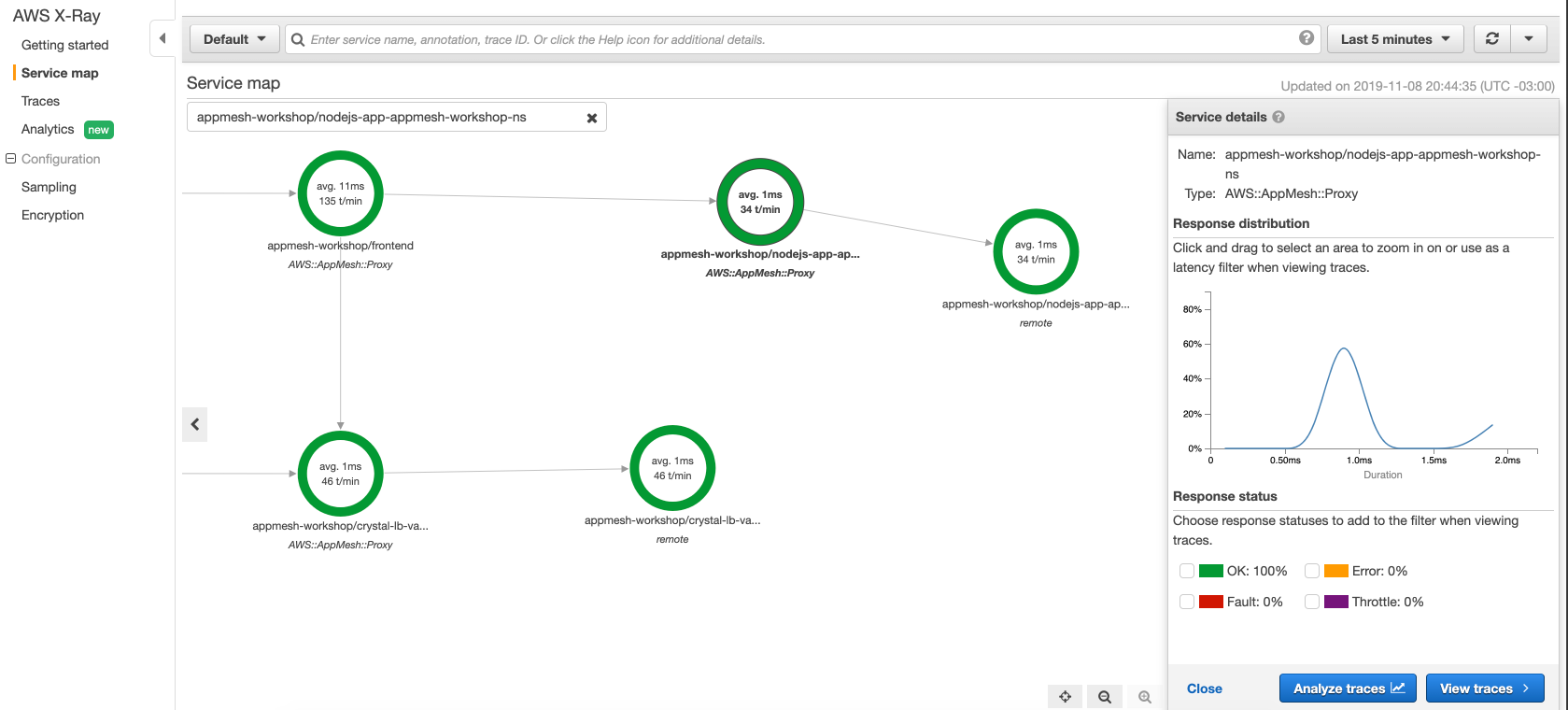Screen dimensions: 1568x710
Task: Click the map left chevron panel toggle
Action: coord(194,424)
